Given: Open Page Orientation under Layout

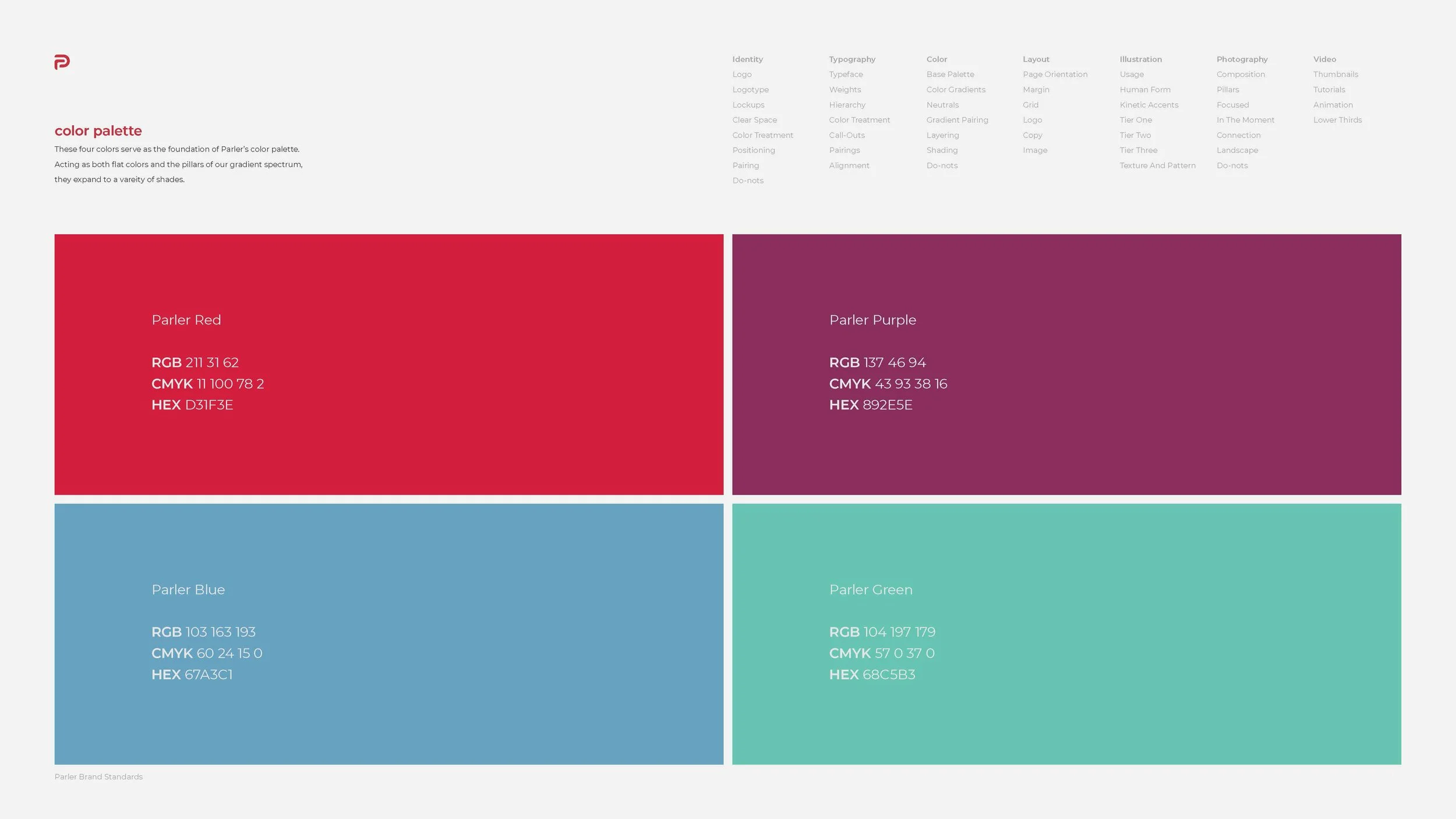Looking at the screenshot, I should click(x=1055, y=75).
